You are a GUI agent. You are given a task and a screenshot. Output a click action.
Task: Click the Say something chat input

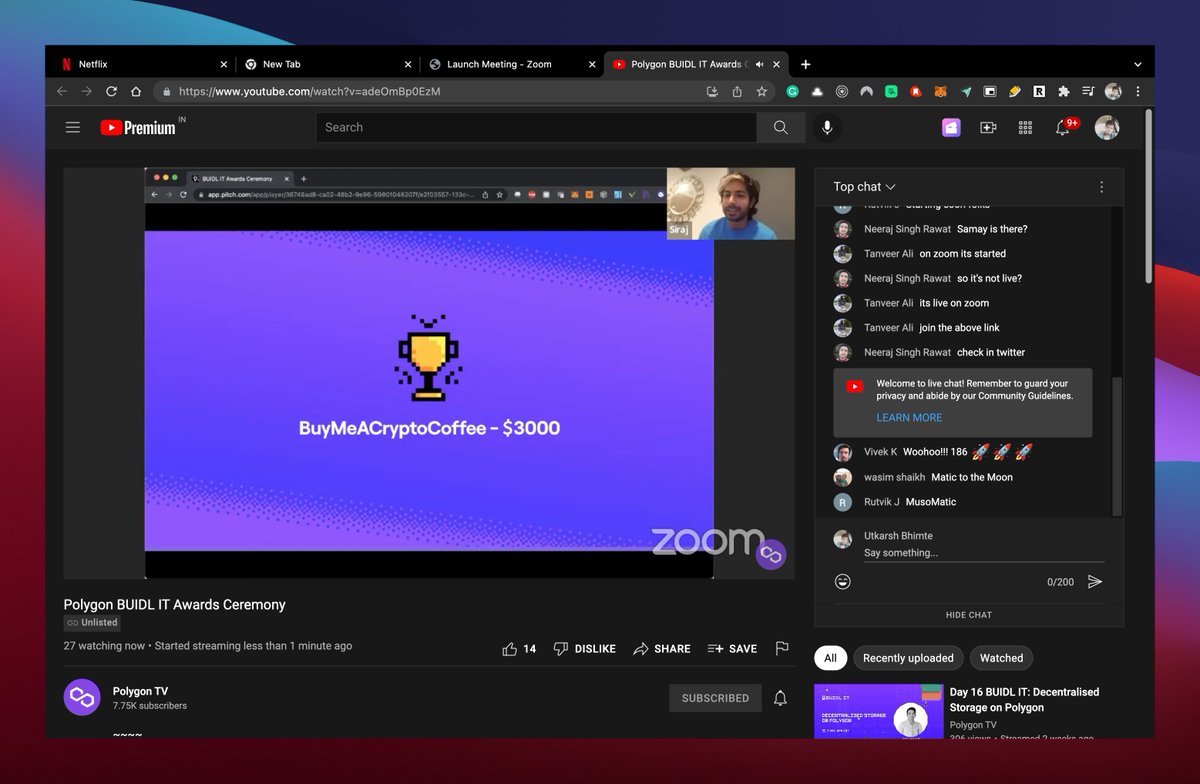[984, 553]
